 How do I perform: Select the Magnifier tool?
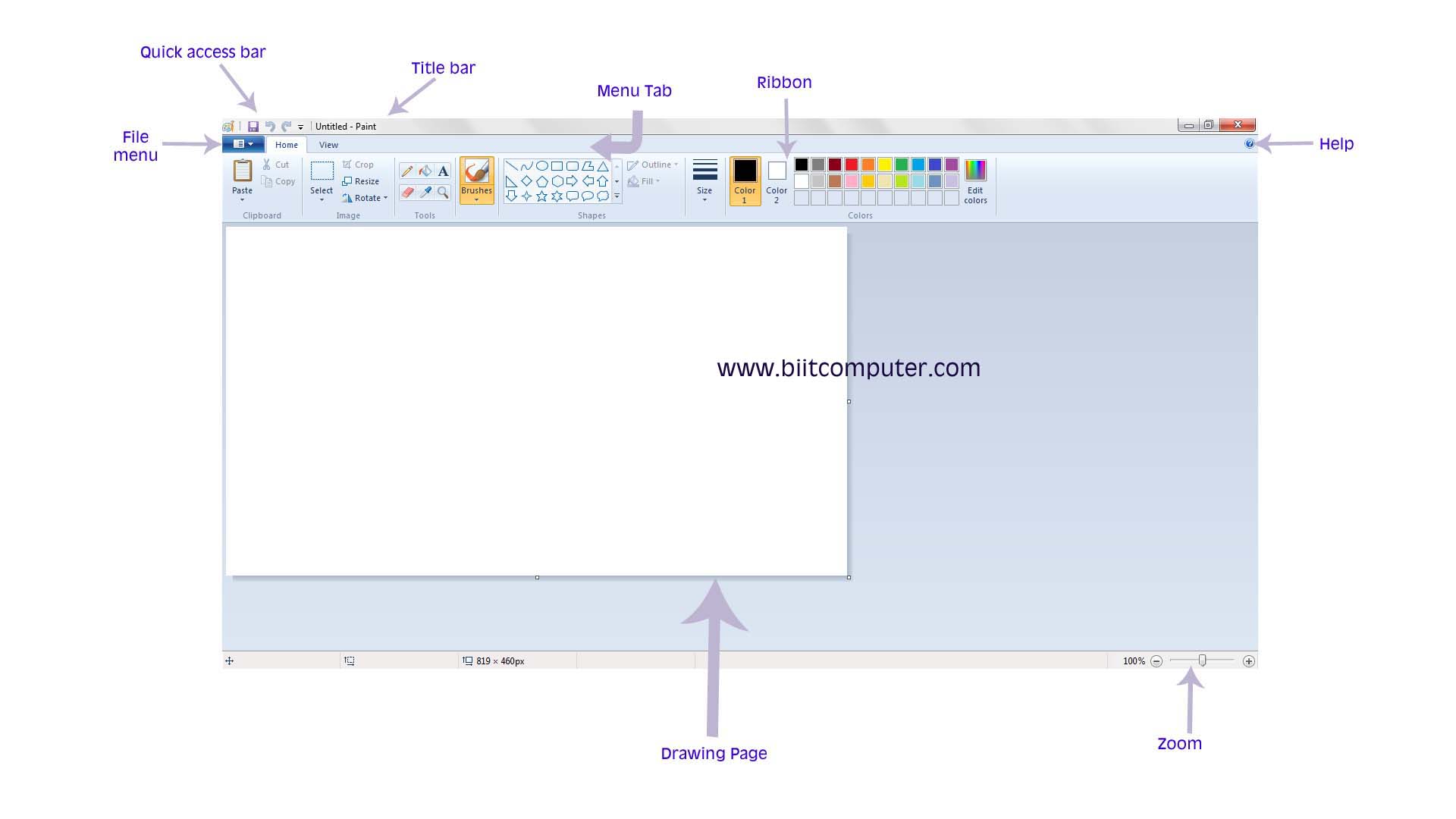[444, 192]
